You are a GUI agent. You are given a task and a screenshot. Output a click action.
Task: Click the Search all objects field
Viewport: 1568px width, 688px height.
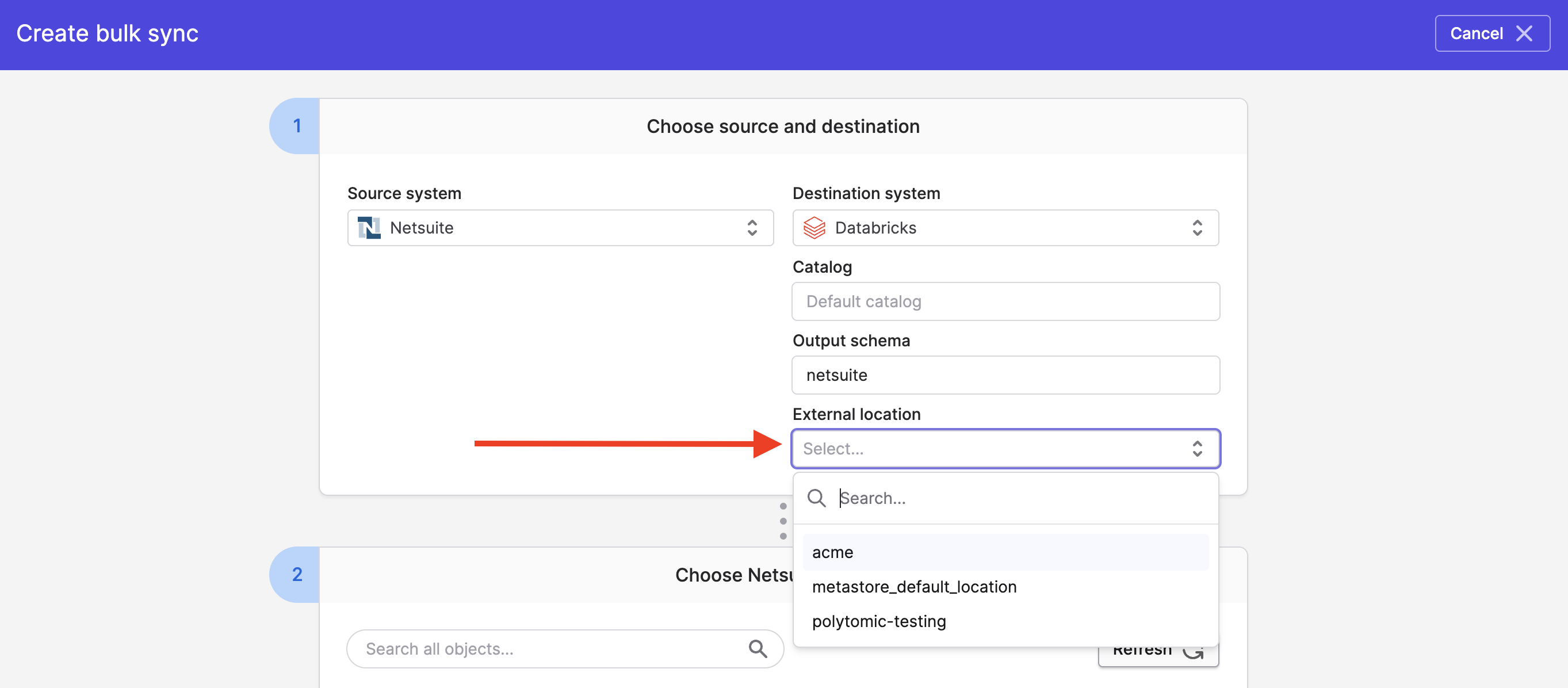565,649
